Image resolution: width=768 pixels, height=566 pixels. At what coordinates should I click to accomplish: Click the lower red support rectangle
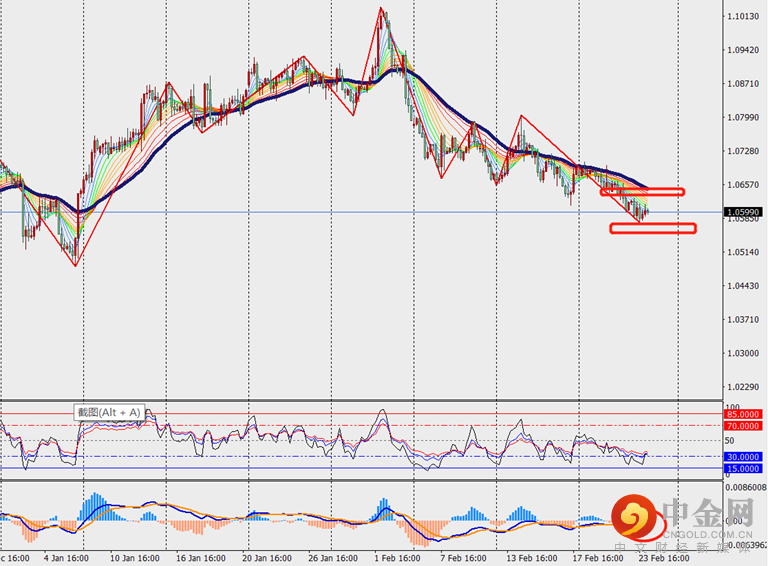652,228
